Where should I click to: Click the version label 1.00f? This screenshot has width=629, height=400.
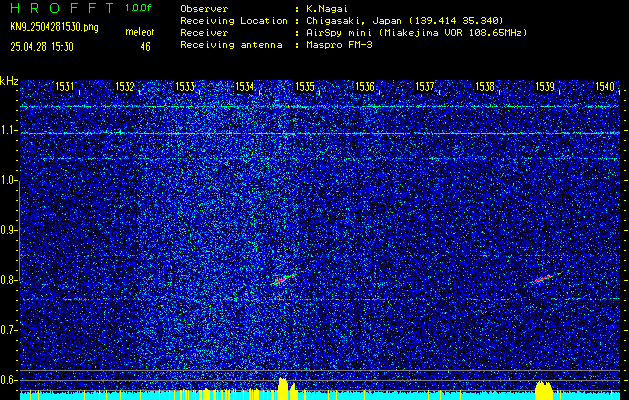[x=138, y=8]
